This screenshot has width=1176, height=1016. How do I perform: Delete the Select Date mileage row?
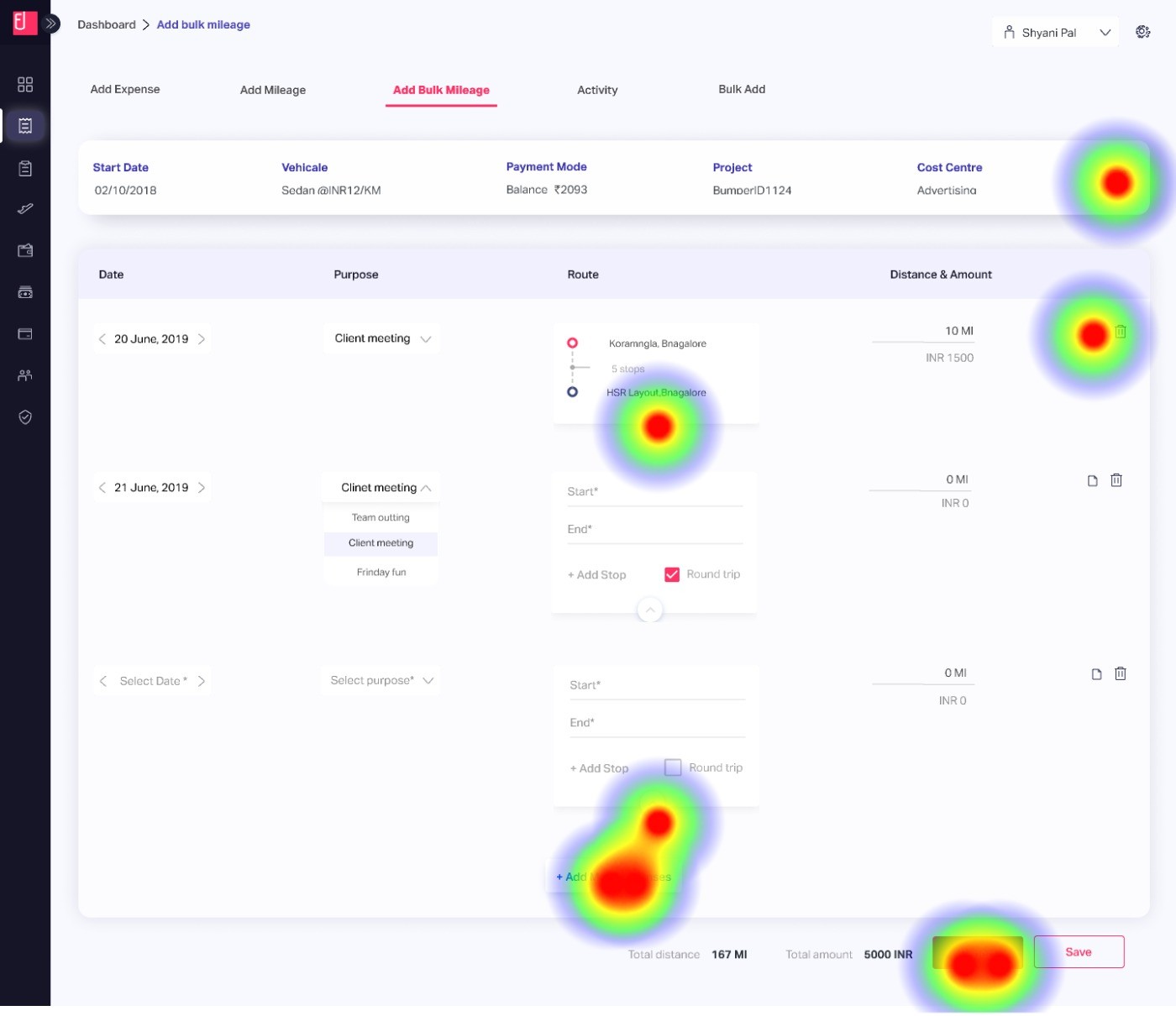click(1121, 673)
